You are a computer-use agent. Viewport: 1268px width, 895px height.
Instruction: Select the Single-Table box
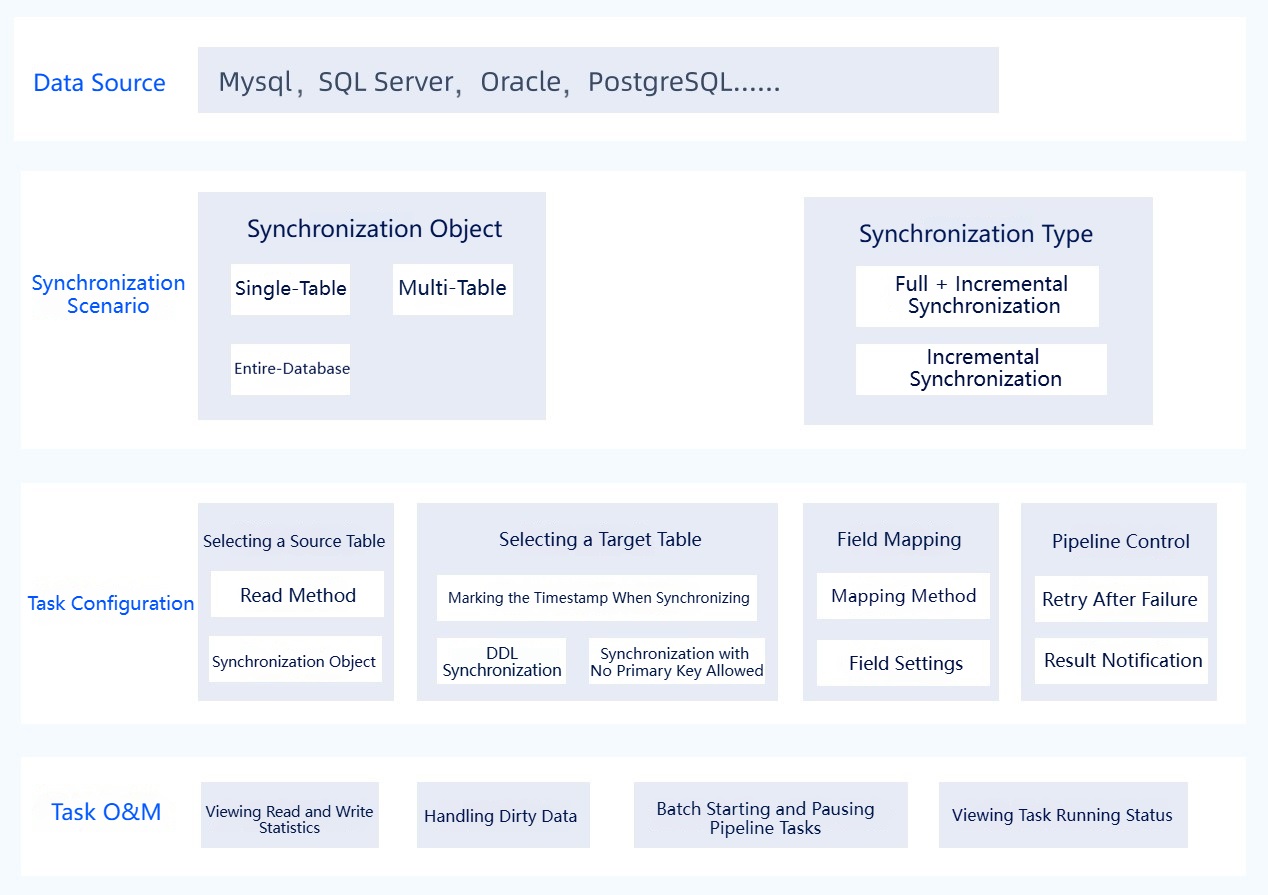tap(291, 289)
